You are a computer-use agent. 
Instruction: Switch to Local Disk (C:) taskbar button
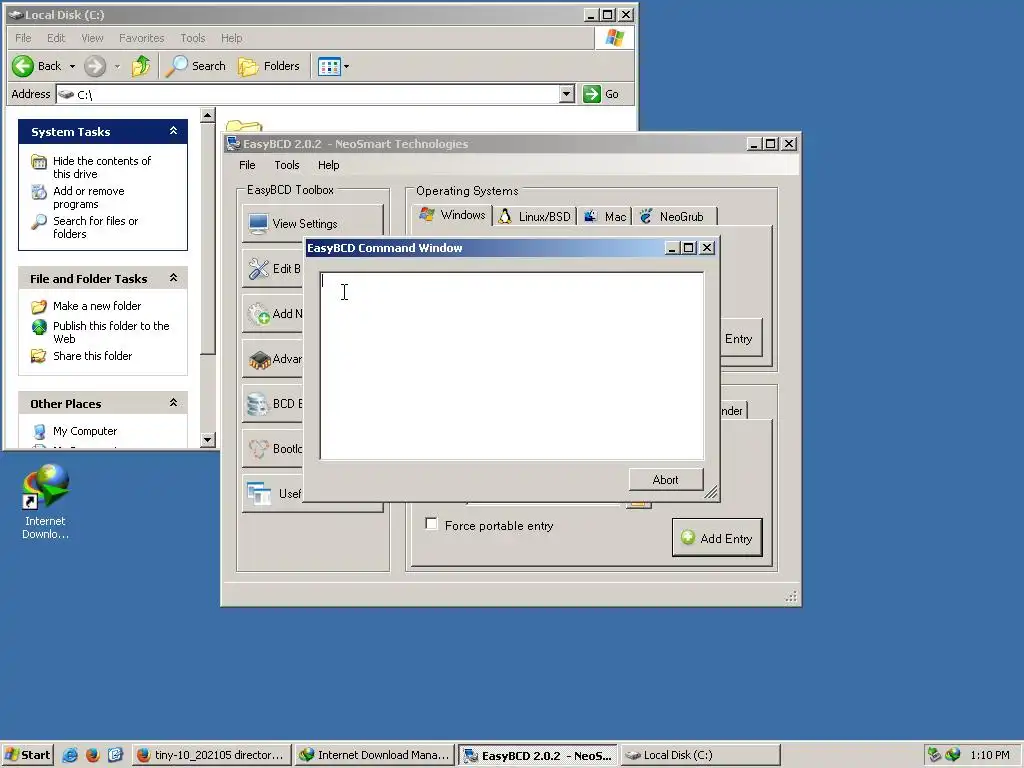coord(700,755)
